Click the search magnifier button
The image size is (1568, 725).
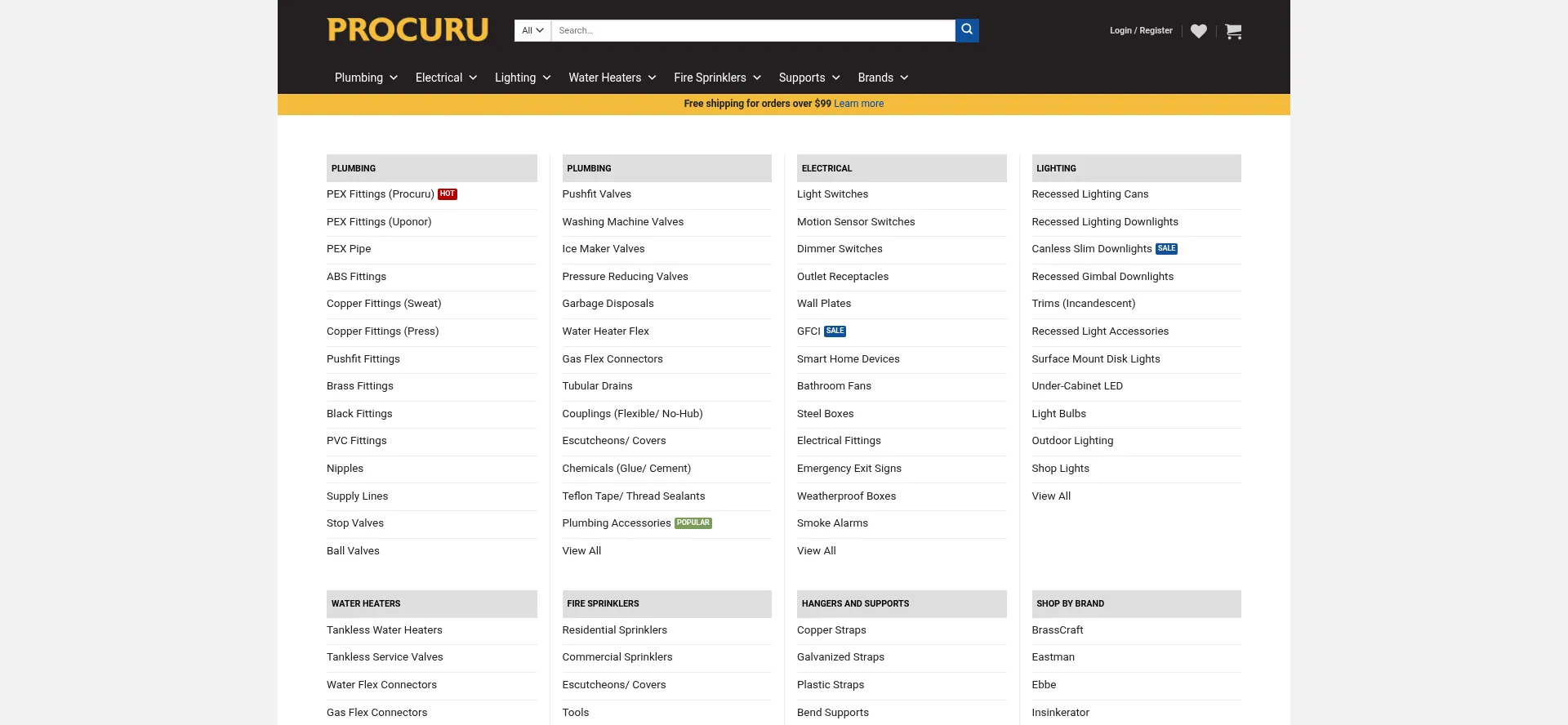(967, 30)
